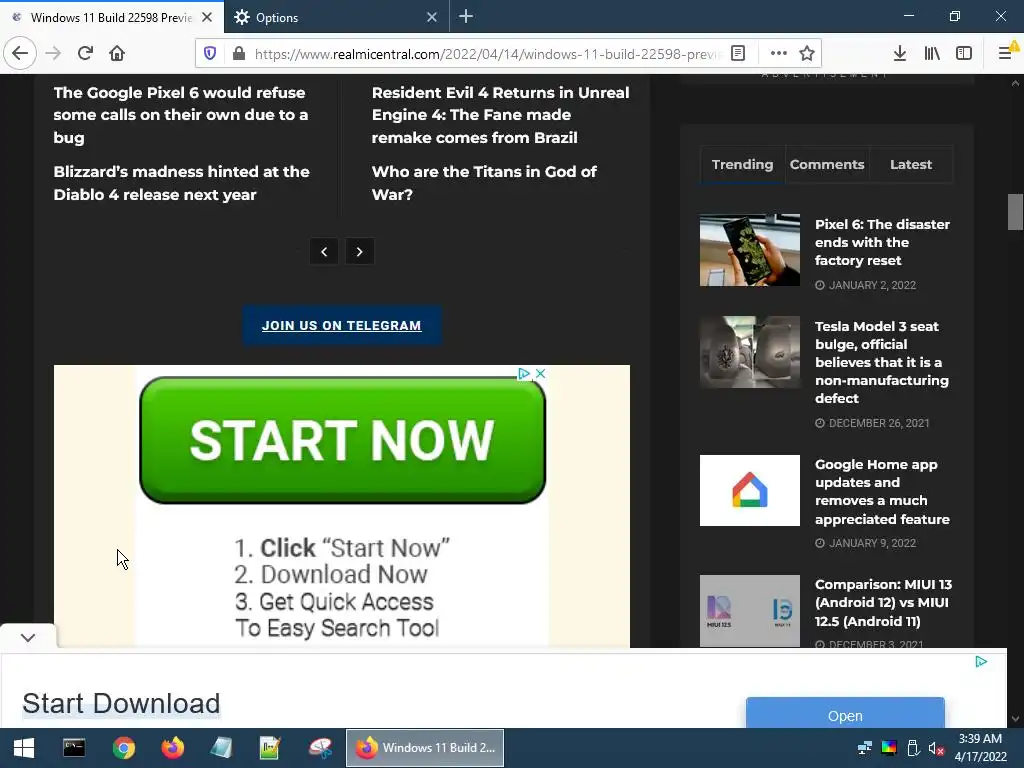This screenshot has height=768, width=1024.
Task: Open network tray icon
Action: 865,748
